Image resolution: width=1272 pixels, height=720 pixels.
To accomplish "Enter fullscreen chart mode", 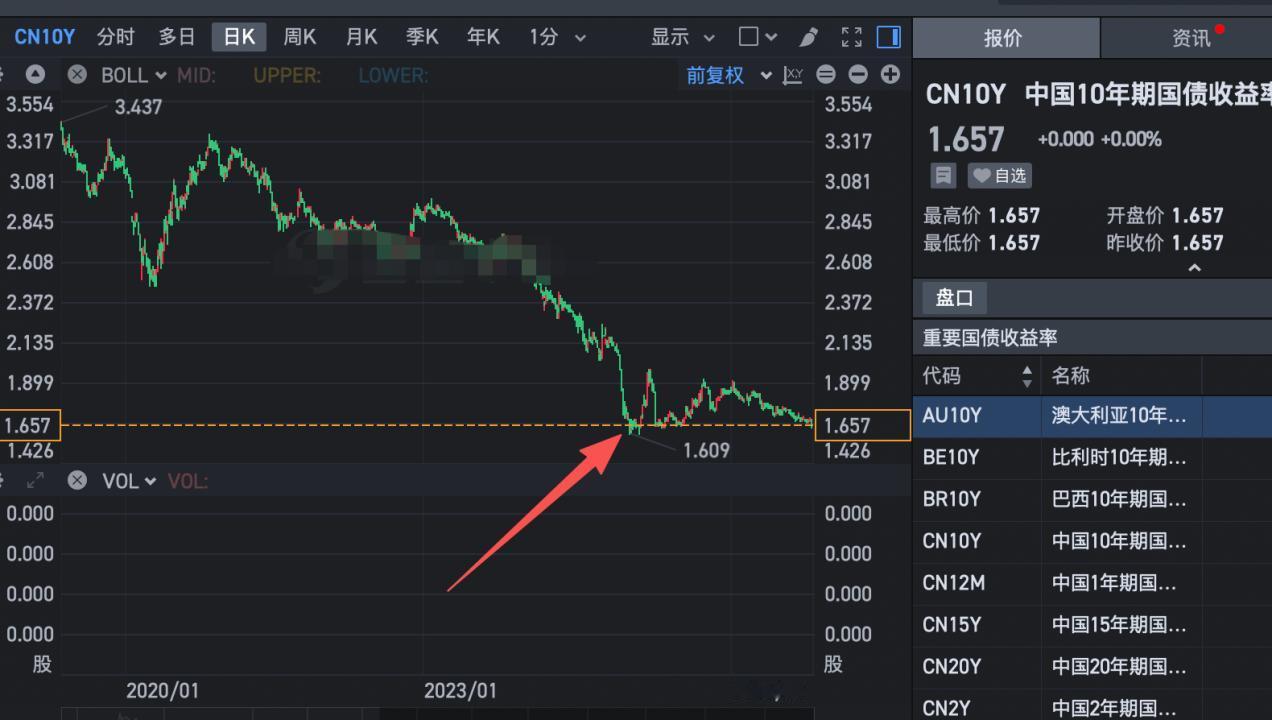I will tap(852, 38).
